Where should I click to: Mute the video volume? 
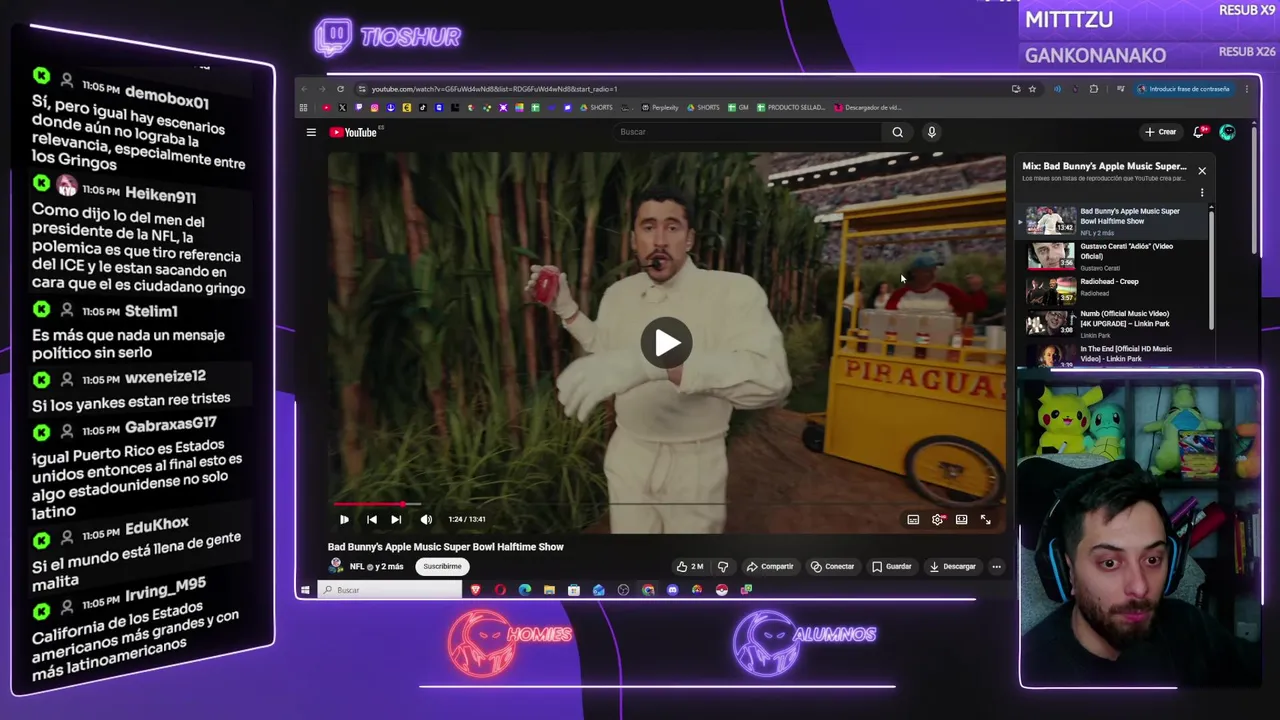tap(426, 519)
